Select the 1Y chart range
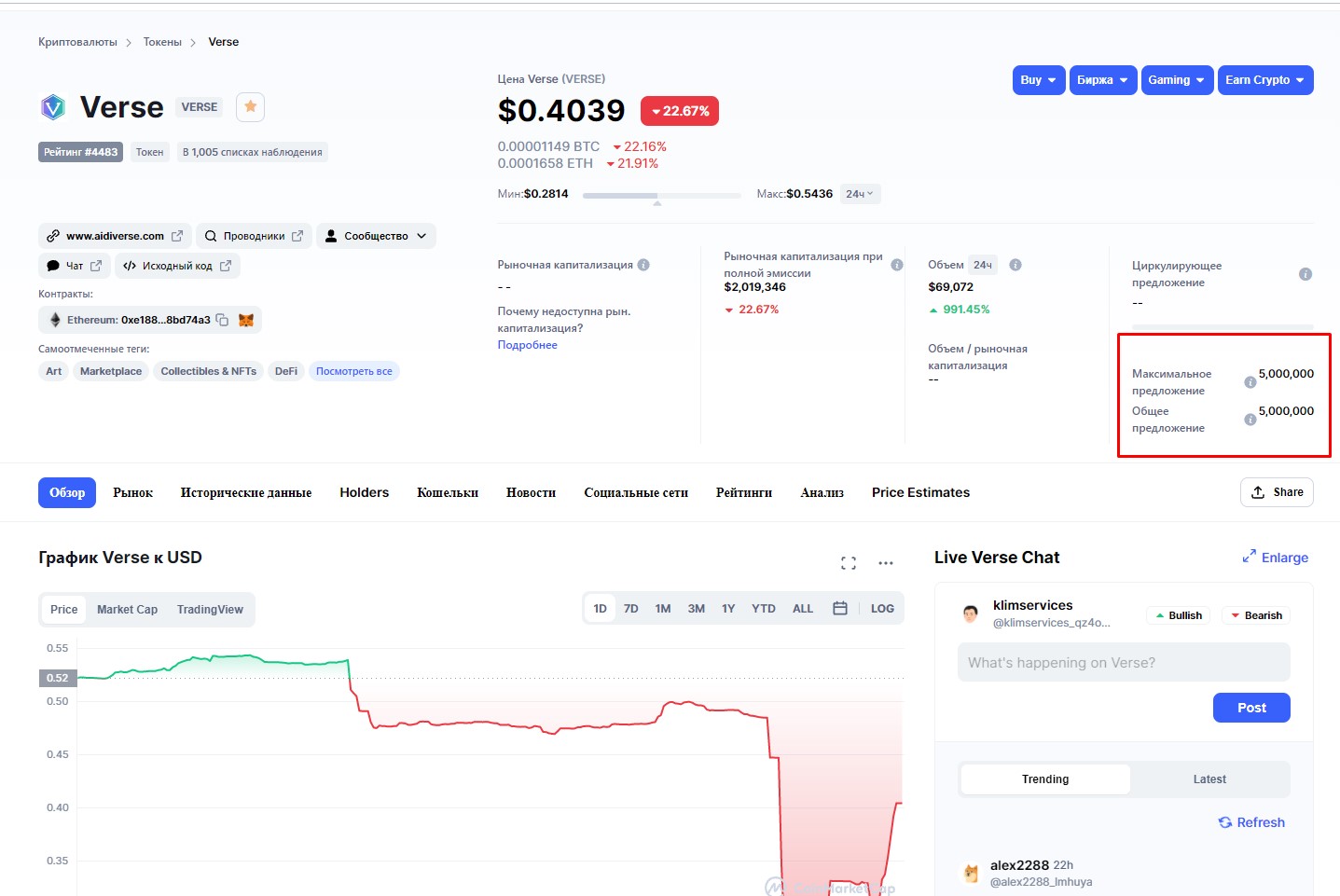 (x=728, y=609)
